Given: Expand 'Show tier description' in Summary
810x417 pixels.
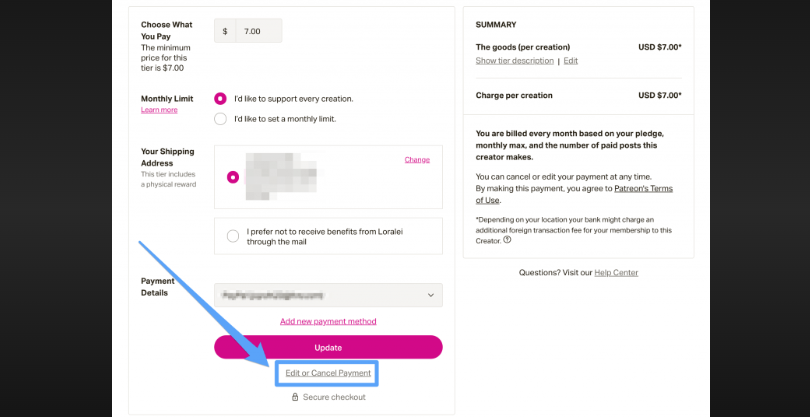Looking at the screenshot, I should [514, 61].
